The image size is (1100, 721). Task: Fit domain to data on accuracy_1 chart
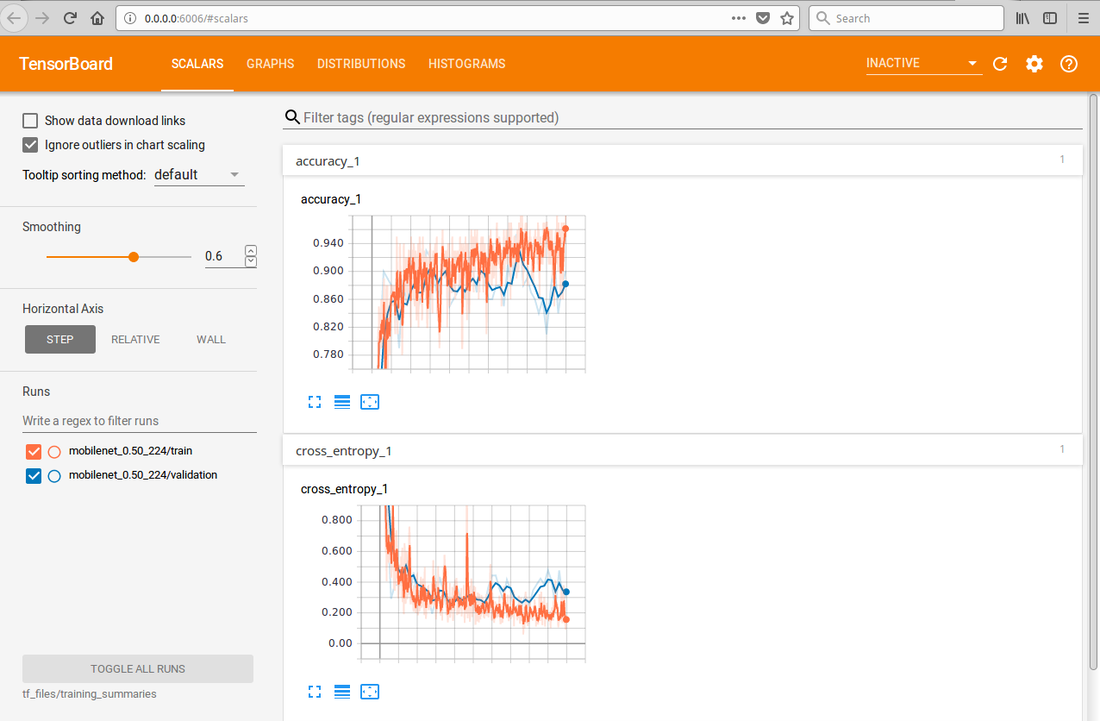pyautogui.click(x=369, y=402)
